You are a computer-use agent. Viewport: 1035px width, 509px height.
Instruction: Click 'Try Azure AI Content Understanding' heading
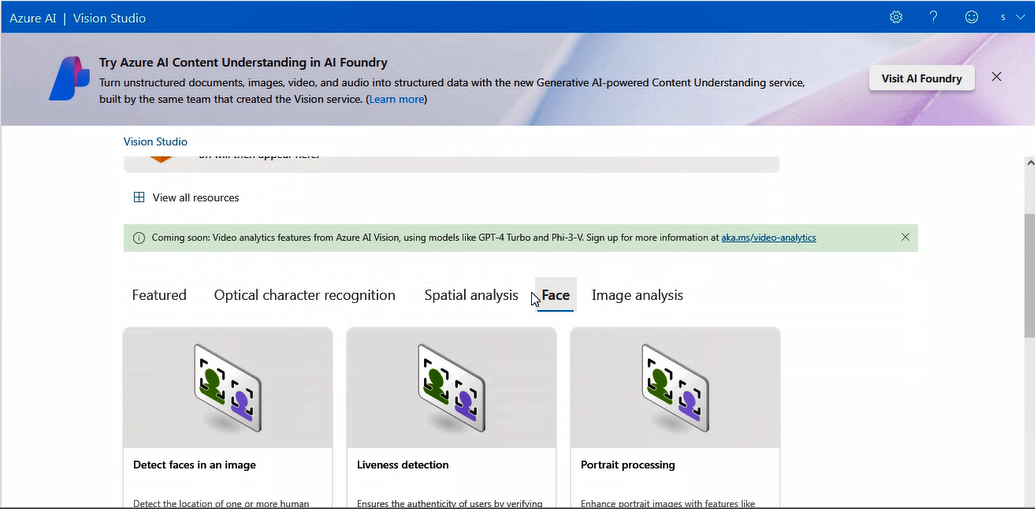pyautogui.click(x=243, y=63)
